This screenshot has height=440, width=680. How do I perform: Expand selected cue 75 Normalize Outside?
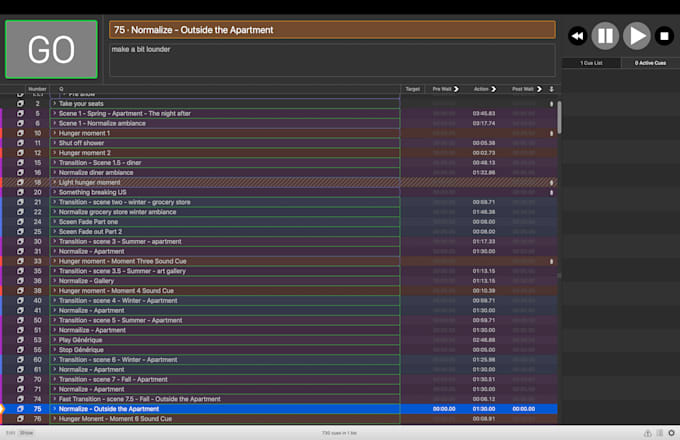[x=55, y=409]
